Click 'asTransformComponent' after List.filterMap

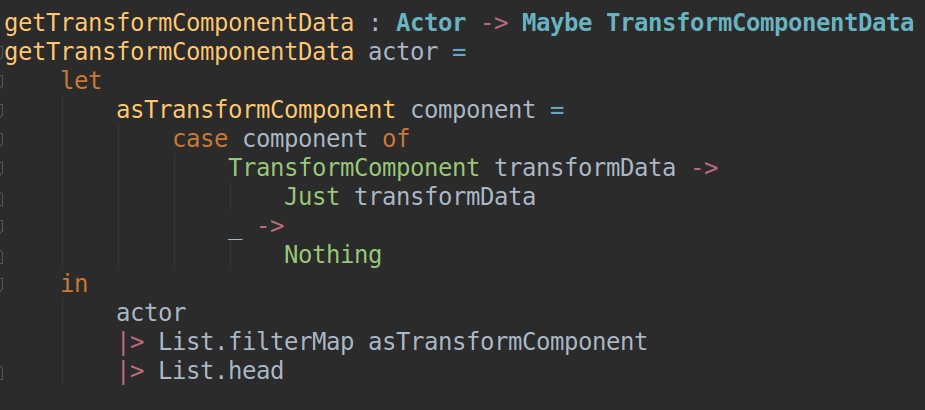coord(508,342)
